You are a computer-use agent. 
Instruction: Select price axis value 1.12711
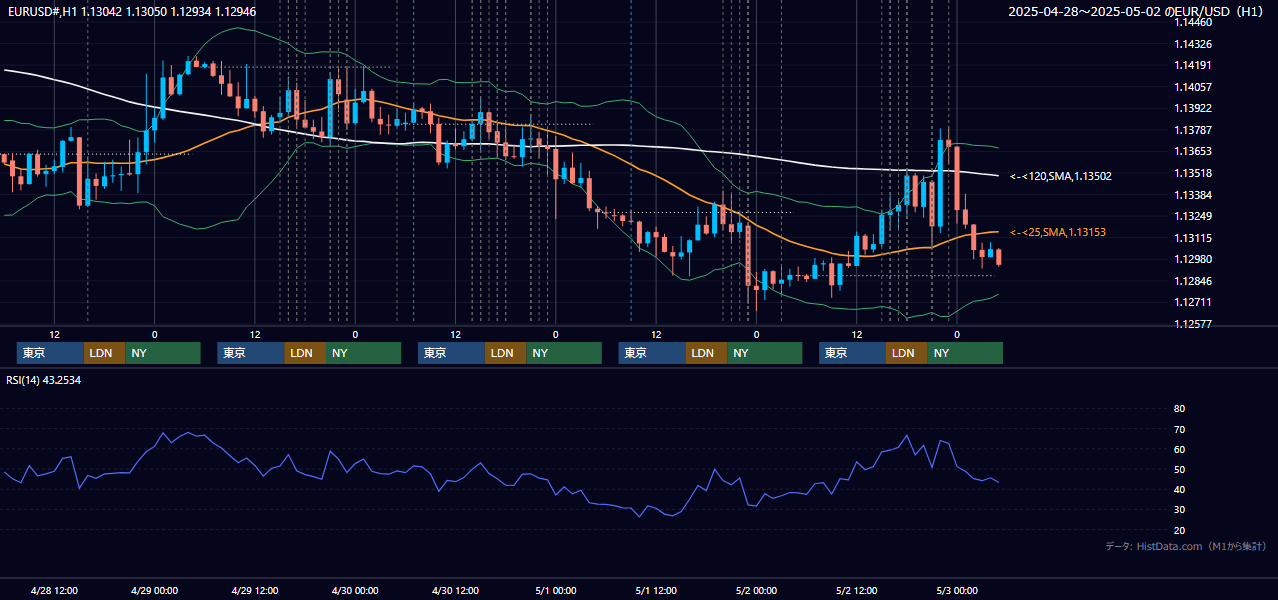point(1193,302)
